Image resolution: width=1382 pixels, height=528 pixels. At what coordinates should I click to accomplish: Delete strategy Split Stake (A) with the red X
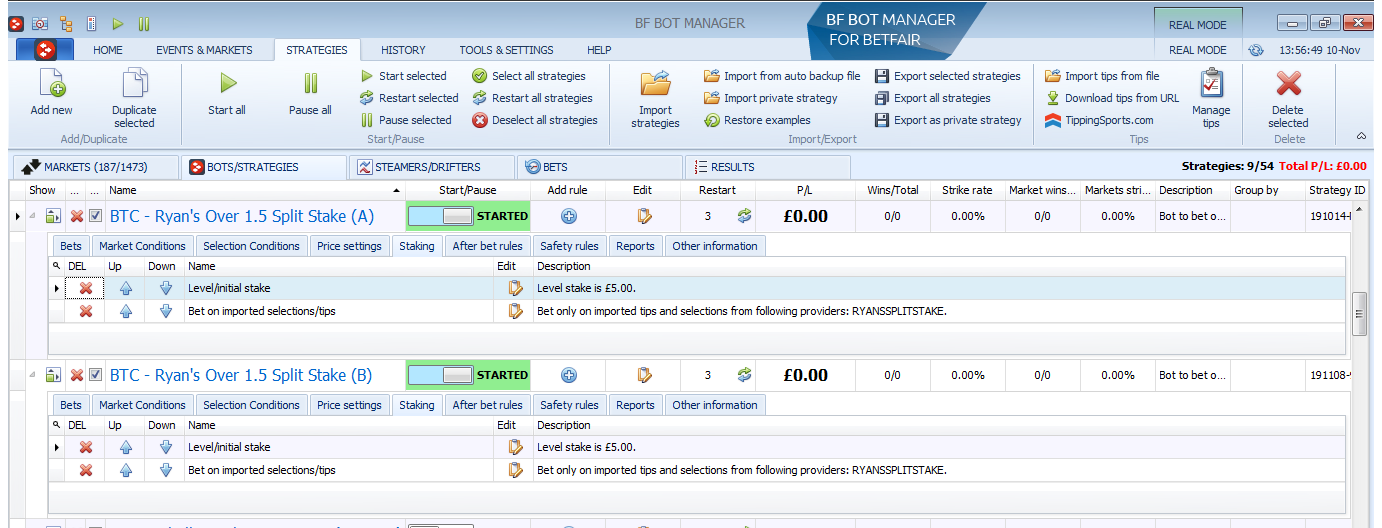pos(77,216)
